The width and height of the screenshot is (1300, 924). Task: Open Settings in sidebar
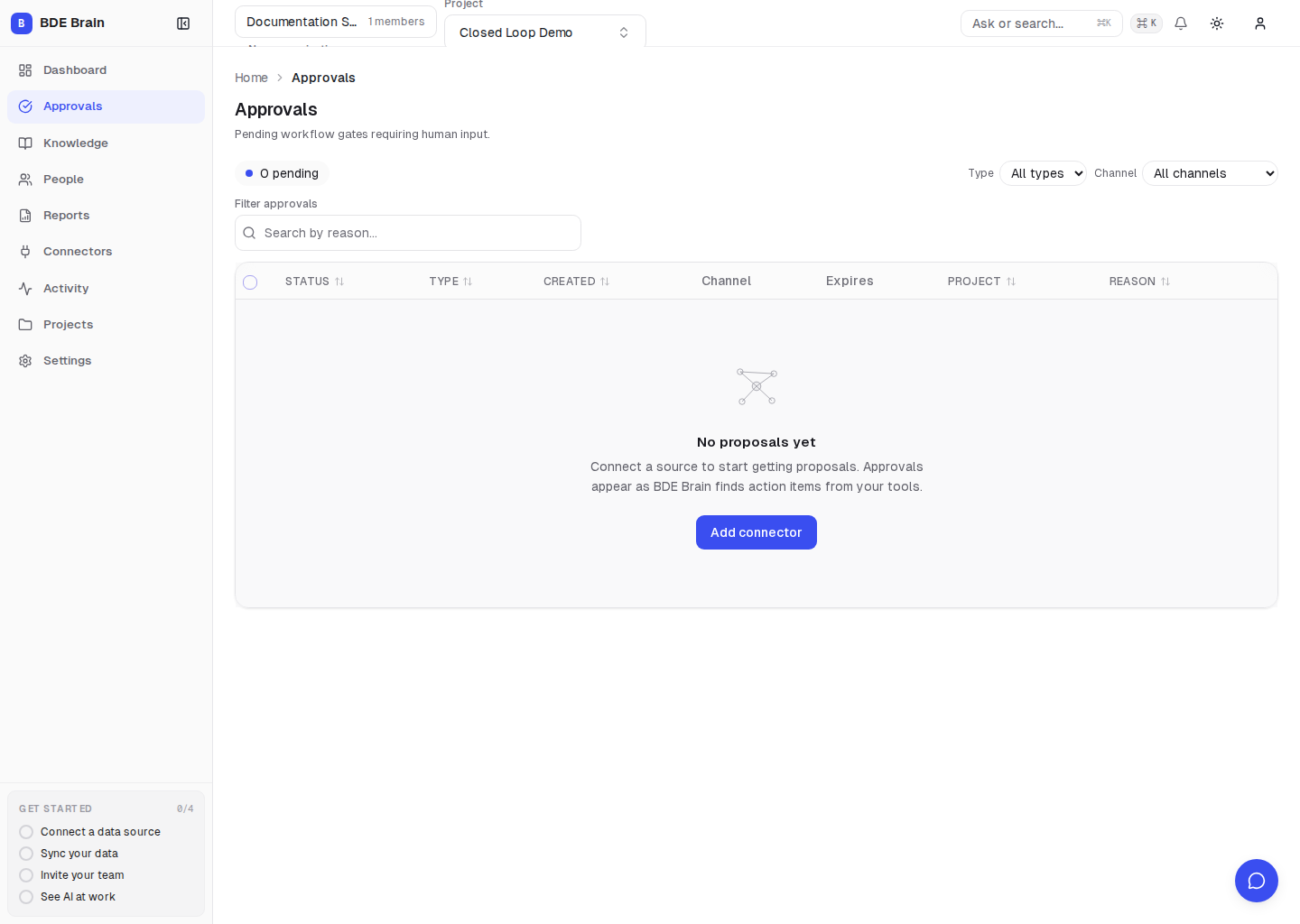107,361
